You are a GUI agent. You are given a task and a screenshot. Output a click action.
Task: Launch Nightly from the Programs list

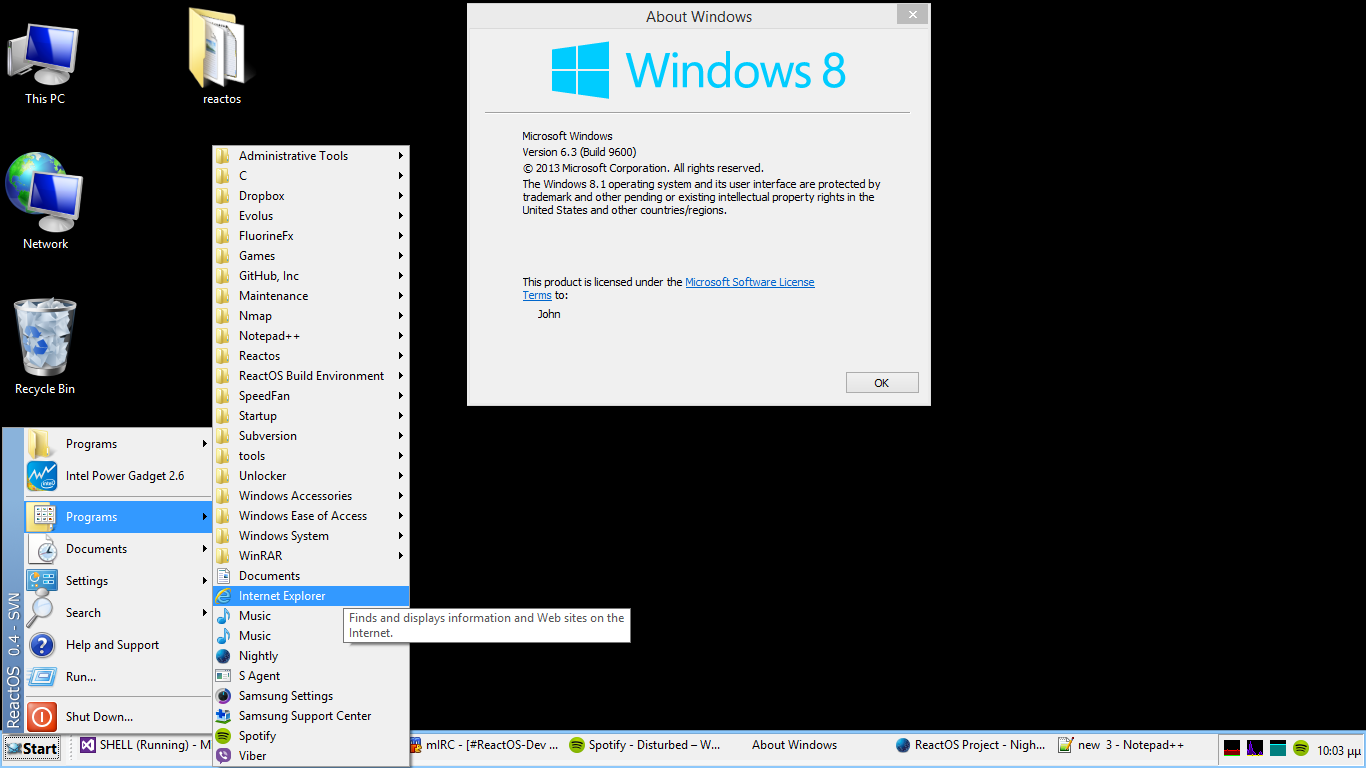point(311,656)
